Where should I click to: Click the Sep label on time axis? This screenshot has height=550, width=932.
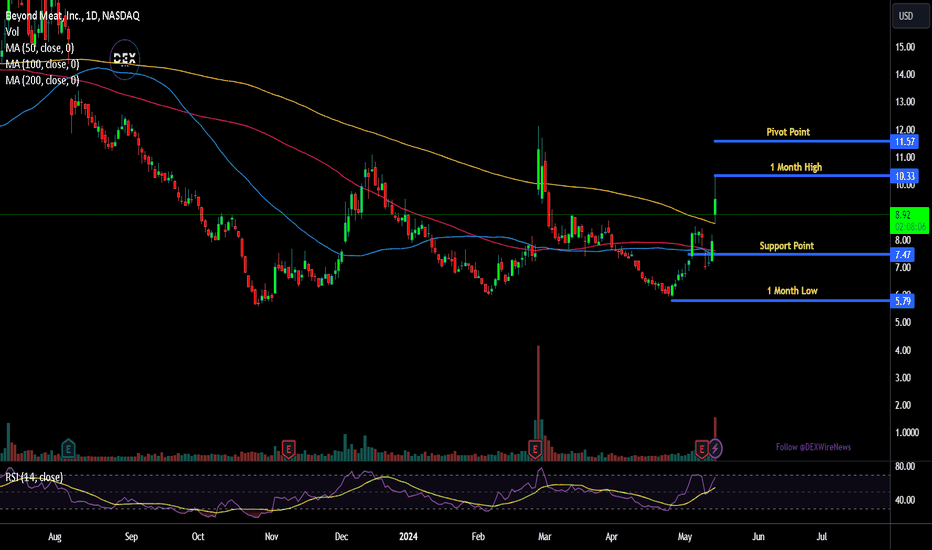(131, 536)
